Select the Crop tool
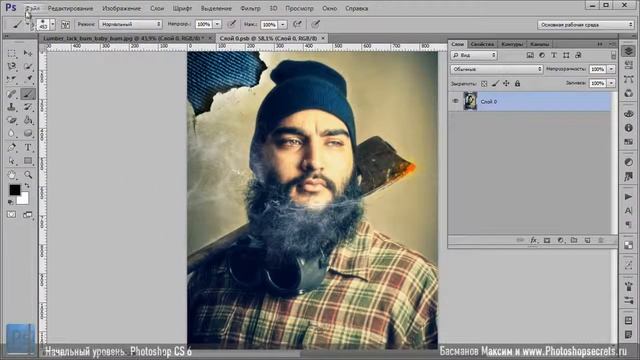Viewport: 640px width, 360px height. tap(12, 79)
